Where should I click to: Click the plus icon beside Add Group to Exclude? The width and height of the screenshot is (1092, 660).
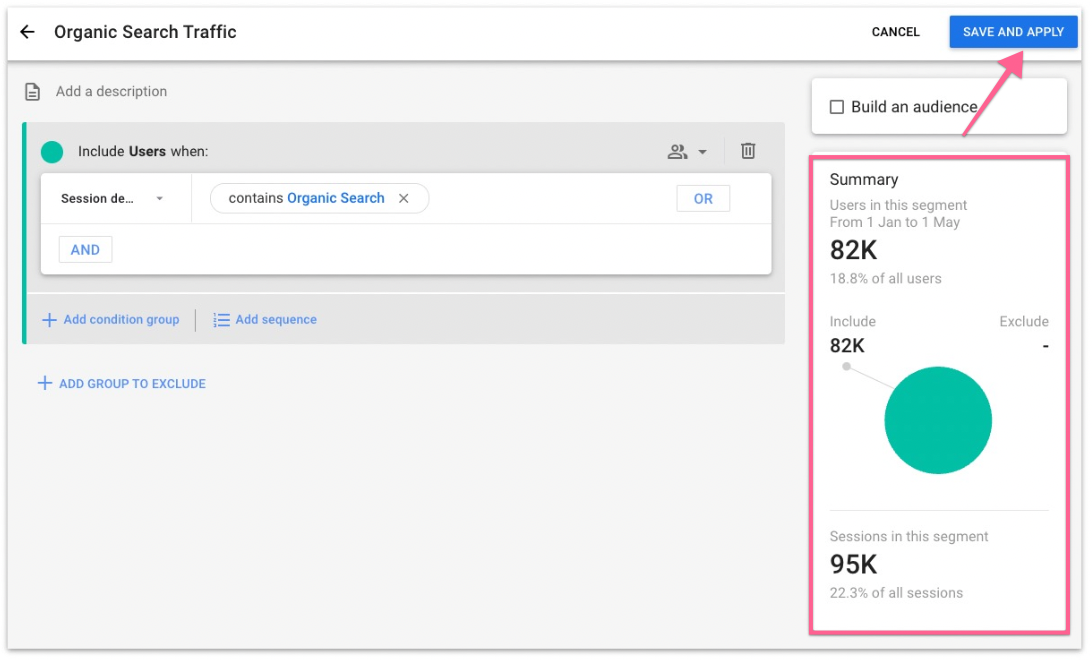tap(44, 383)
